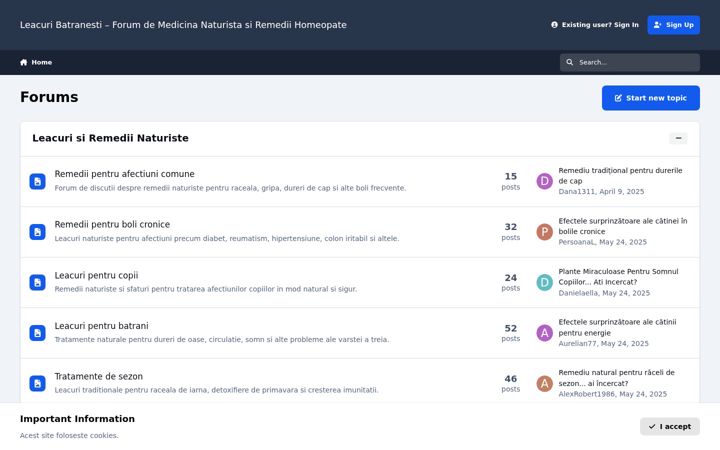Click the 52 posts count
The image size is (720, 450).
coord(511,333)
